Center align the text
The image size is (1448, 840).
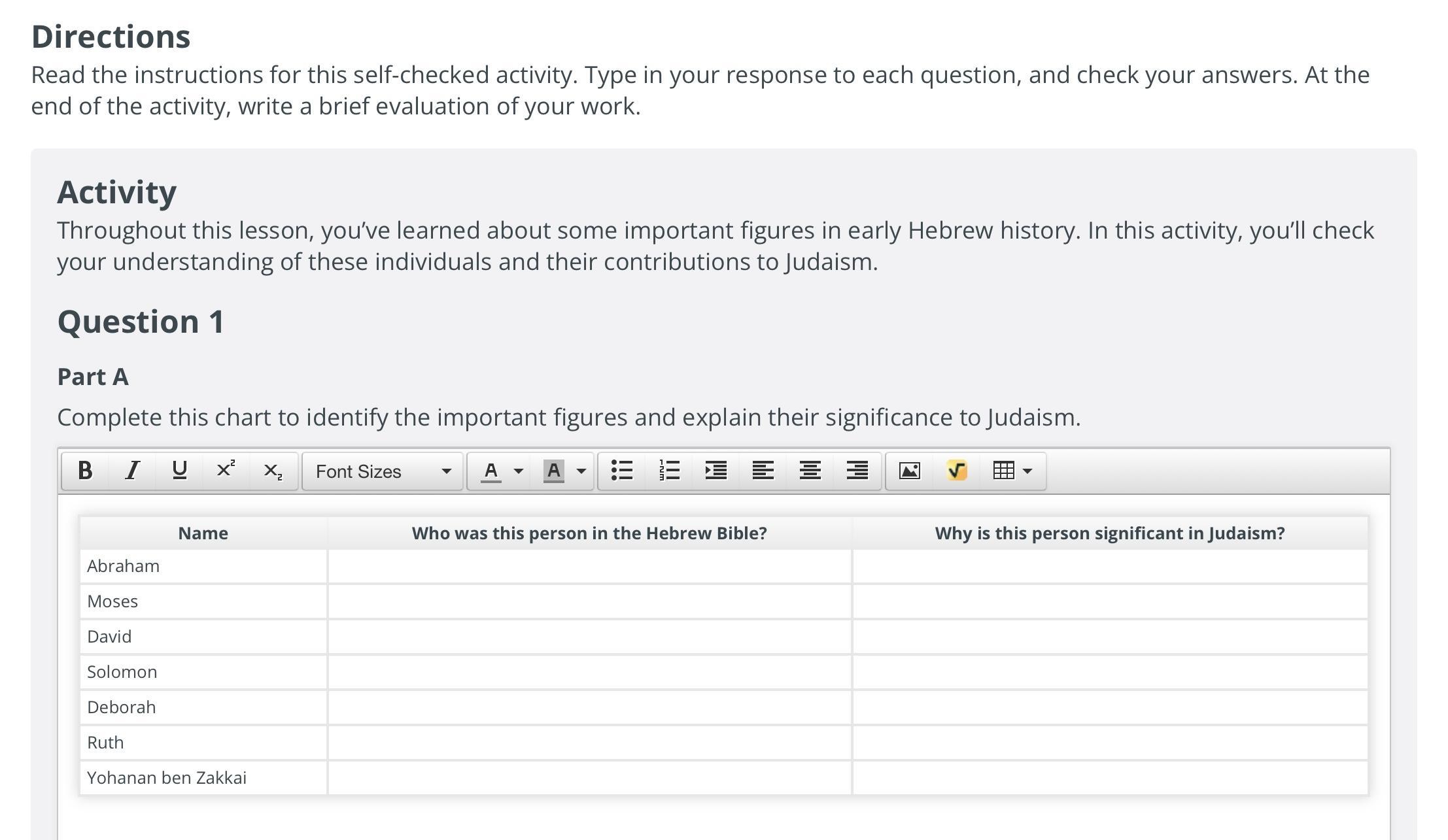810,471
